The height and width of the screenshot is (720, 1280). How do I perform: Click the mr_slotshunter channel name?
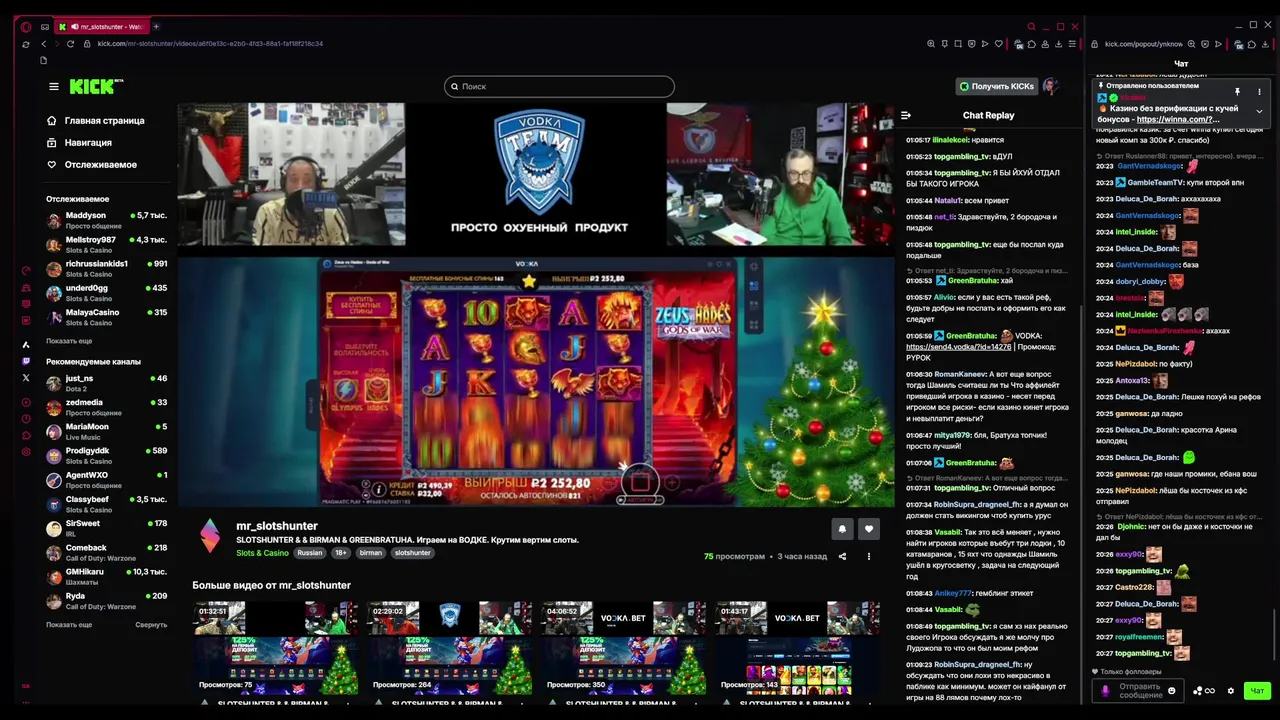[277, 526]
